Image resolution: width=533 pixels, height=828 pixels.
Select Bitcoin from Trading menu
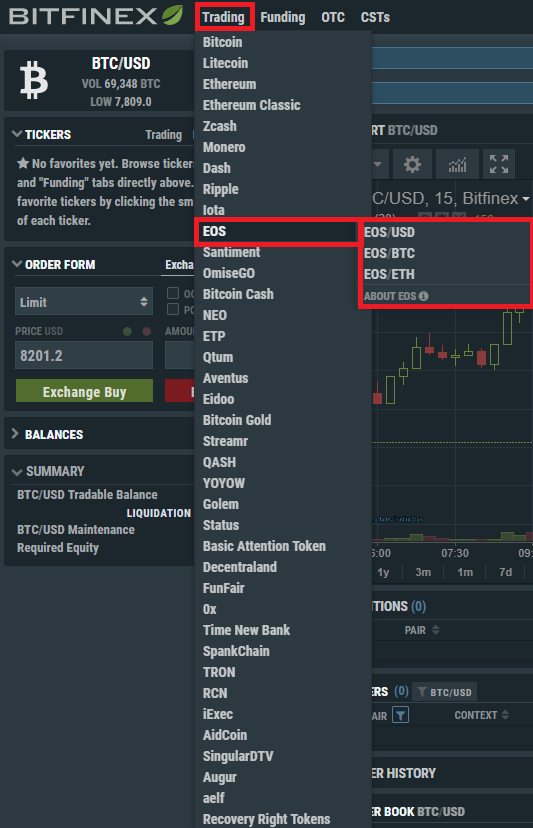[222, 42]
